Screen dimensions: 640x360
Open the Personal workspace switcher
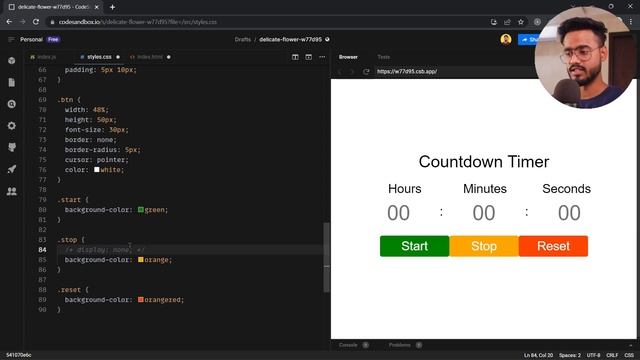(x=31, y=40)
